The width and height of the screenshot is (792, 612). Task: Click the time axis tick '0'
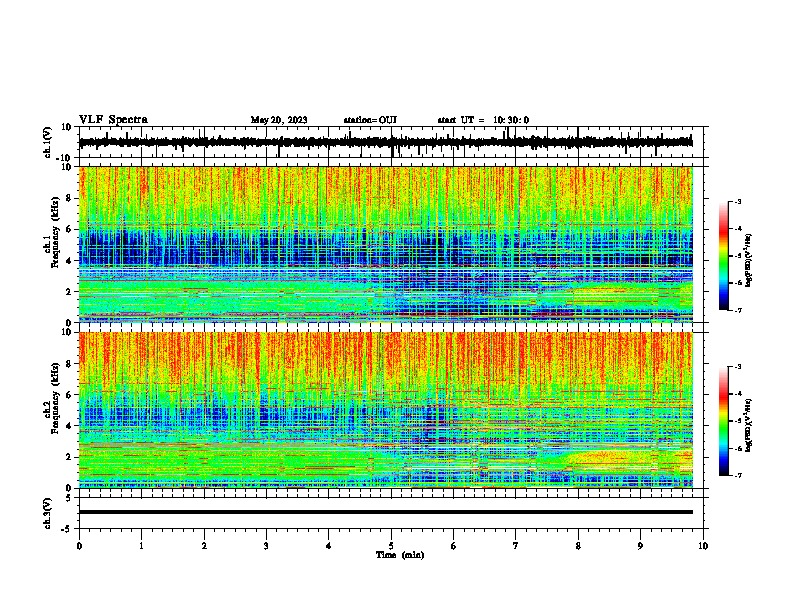click(x=79, y=546)
